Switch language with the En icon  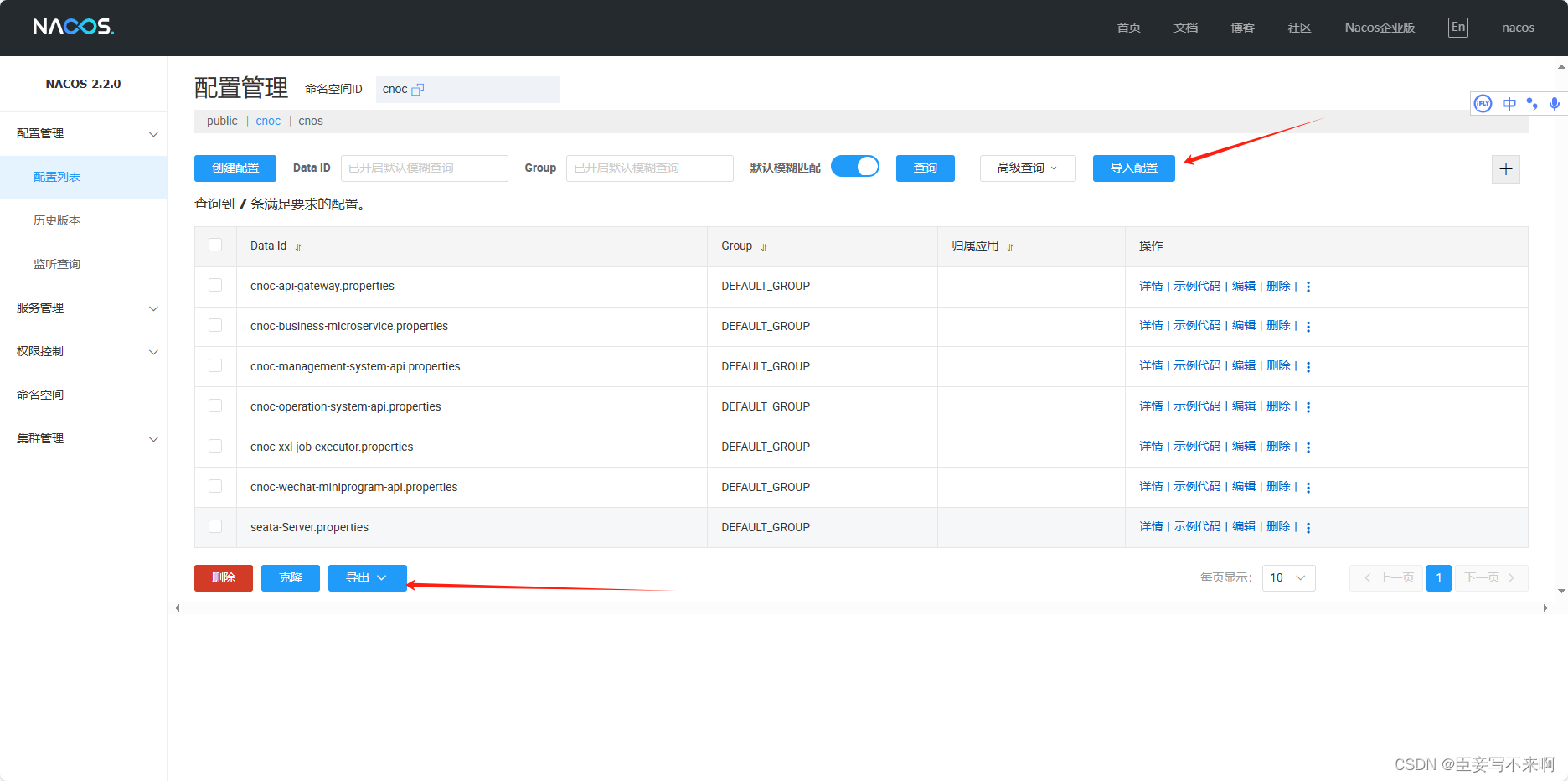coord(1458,27)
